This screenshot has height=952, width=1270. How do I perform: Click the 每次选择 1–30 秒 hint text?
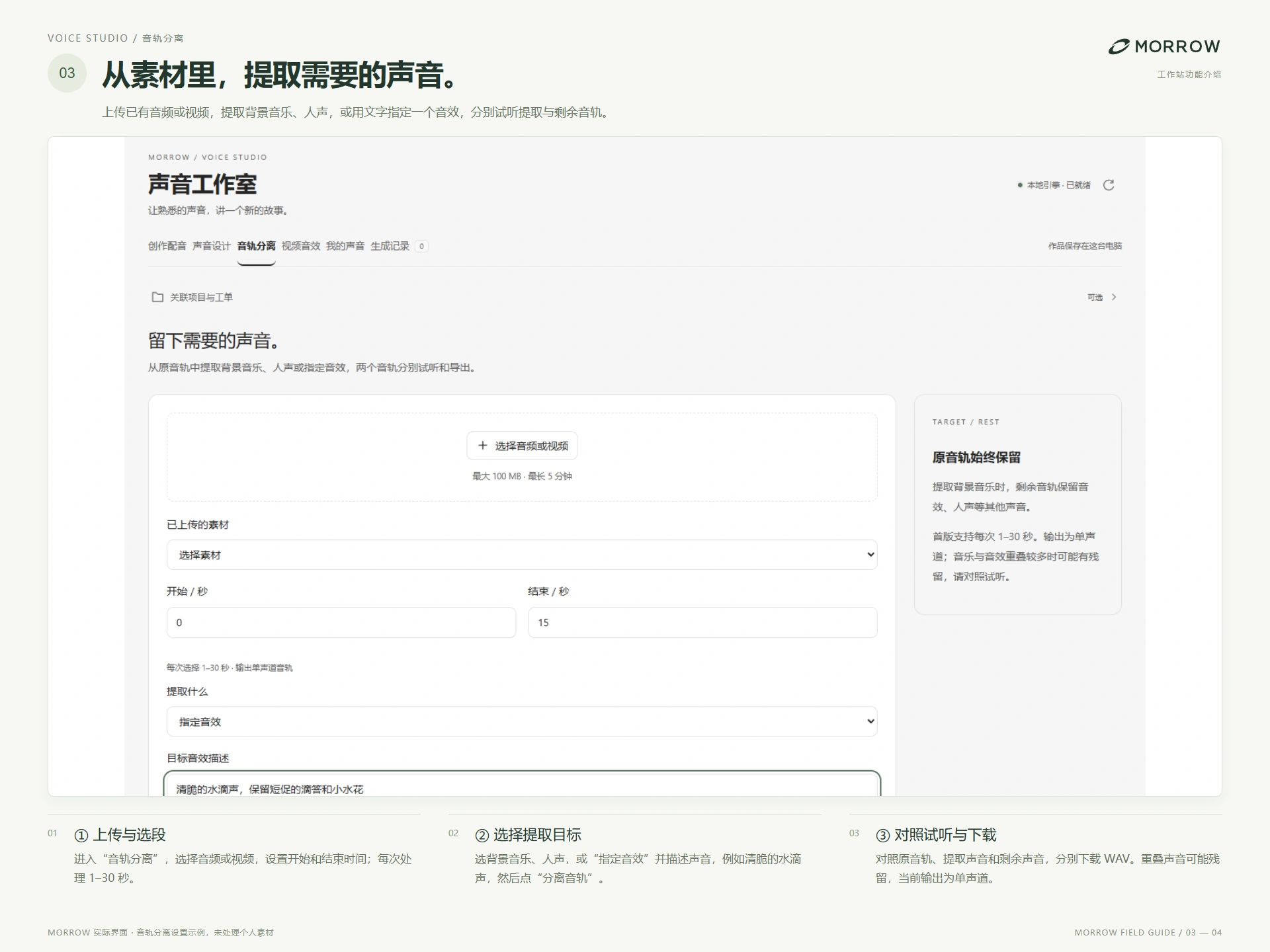pos(230,668)
